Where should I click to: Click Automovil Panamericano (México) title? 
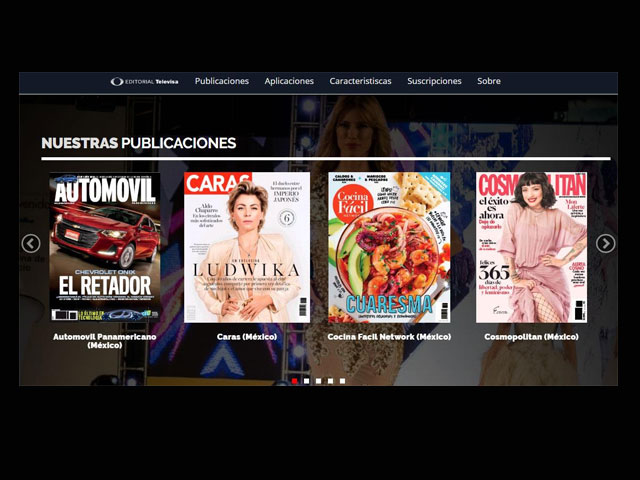pos(105,341)
